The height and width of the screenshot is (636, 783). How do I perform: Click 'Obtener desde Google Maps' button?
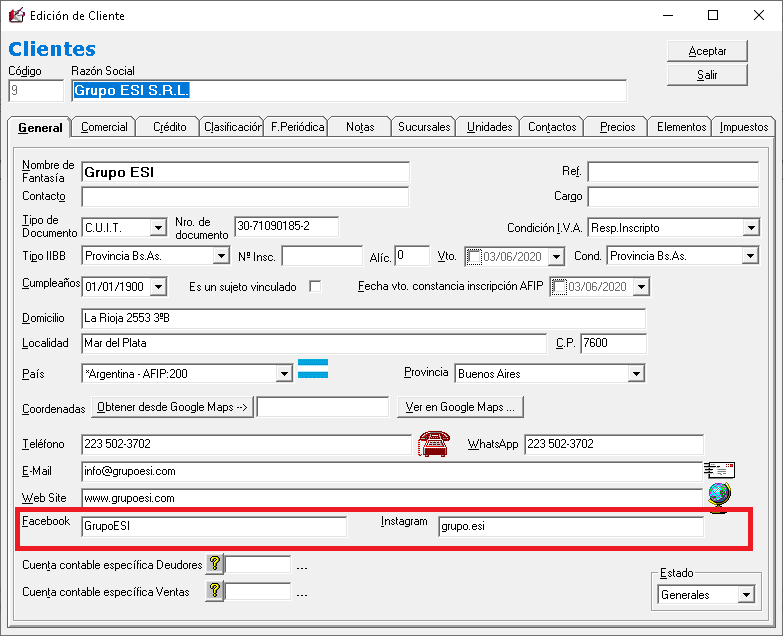point(172,407)
